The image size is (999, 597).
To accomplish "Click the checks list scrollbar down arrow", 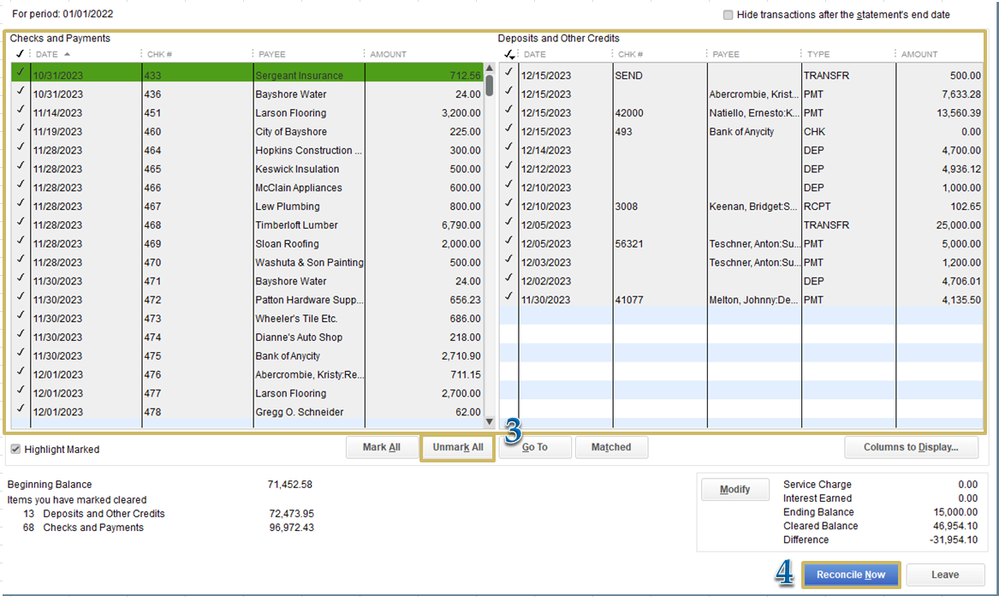I will click(x=489, y=421).
